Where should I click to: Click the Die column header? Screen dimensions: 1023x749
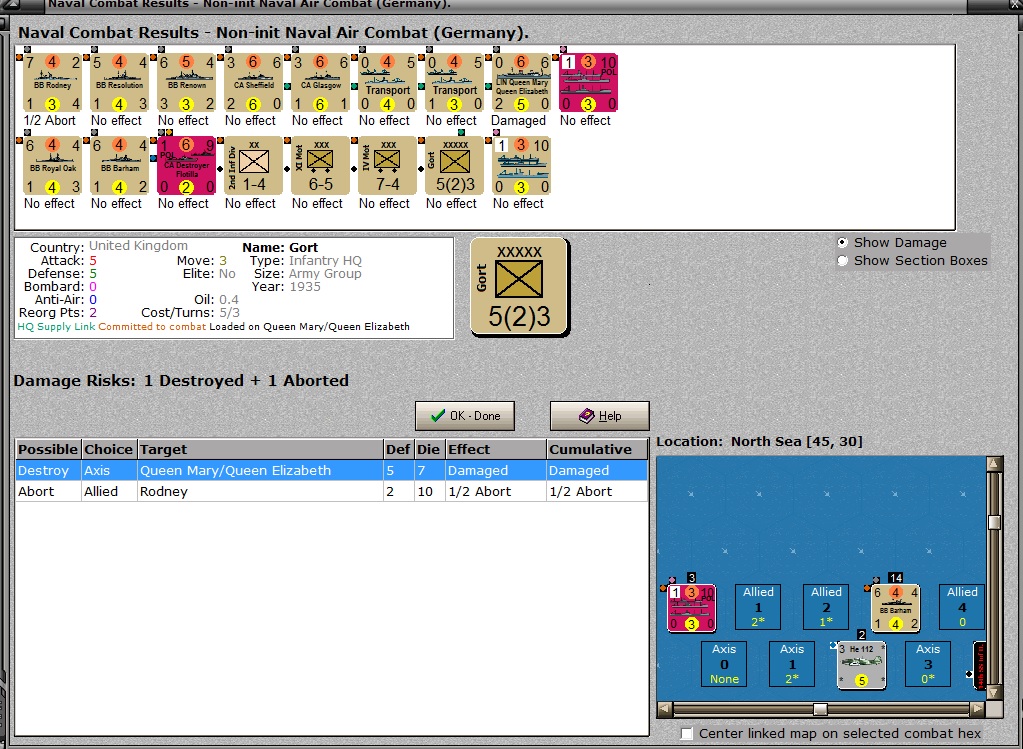[429, 450]
